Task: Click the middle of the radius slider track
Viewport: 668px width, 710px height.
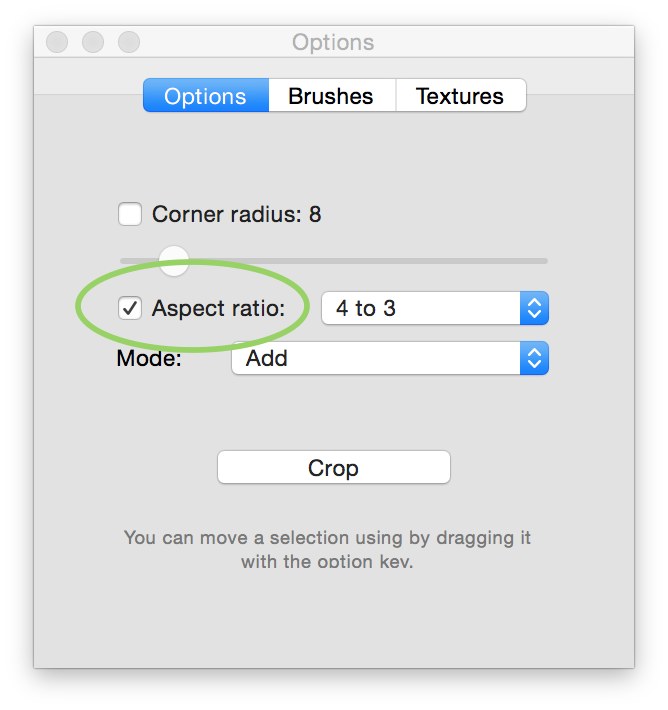Action: pos(334,261)
